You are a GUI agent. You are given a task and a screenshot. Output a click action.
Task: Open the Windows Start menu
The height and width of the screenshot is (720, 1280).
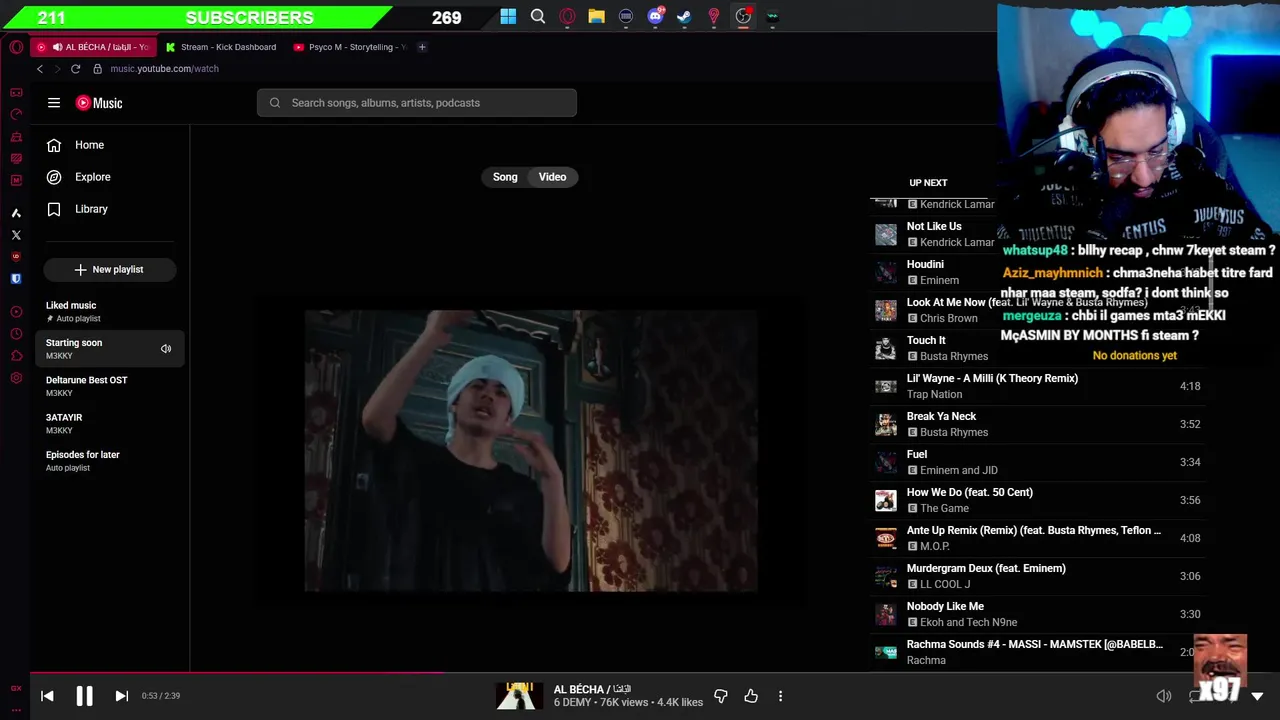(508, 16)
